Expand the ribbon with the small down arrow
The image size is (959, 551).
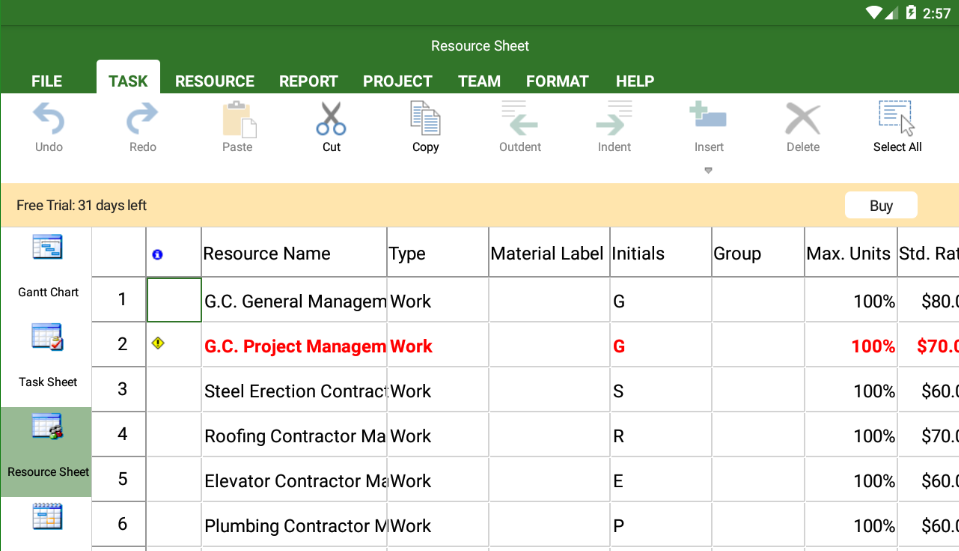708,171
